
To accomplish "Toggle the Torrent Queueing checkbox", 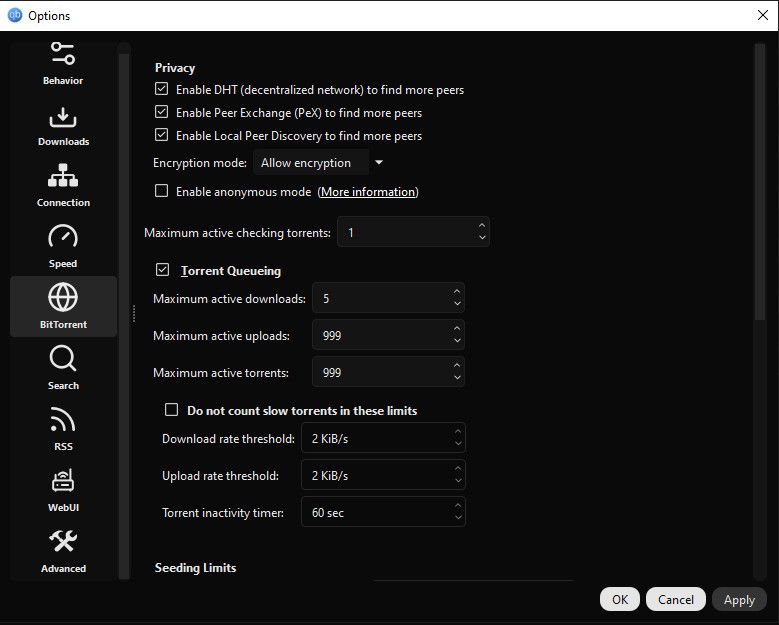I will point(162,270).
